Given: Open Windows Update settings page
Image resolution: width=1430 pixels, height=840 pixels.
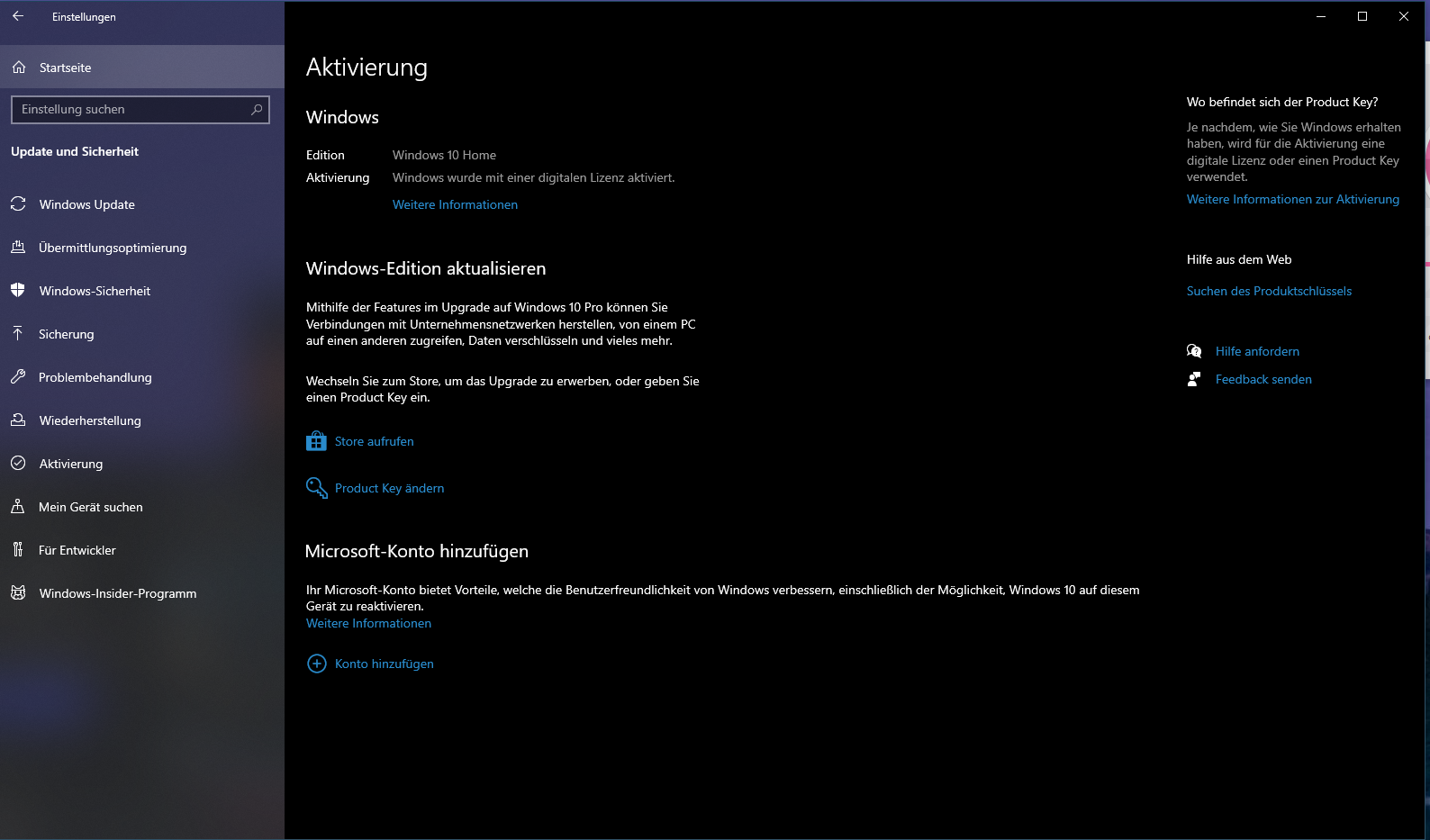Looking at the screenshot, I should pyautogui.click(x=142, y=204).
